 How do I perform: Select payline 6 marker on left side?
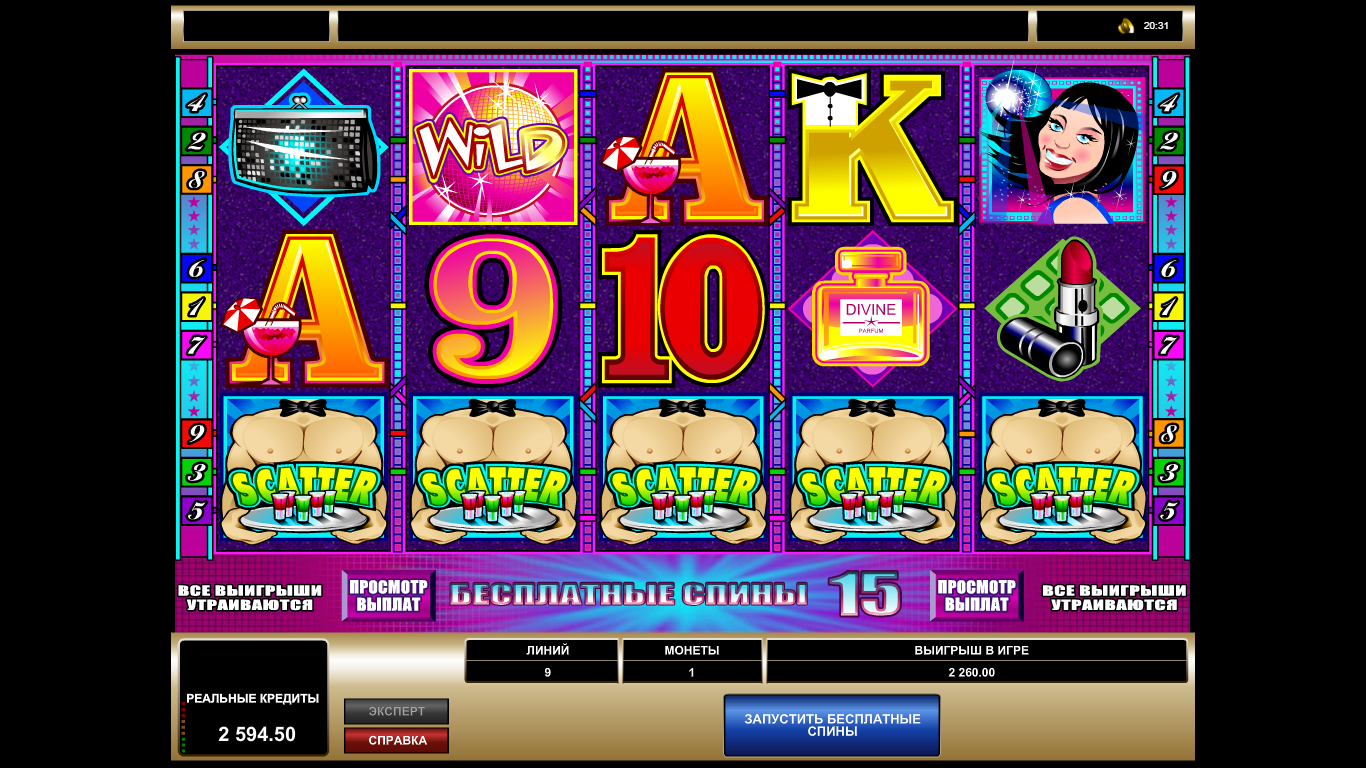(195, 268)
